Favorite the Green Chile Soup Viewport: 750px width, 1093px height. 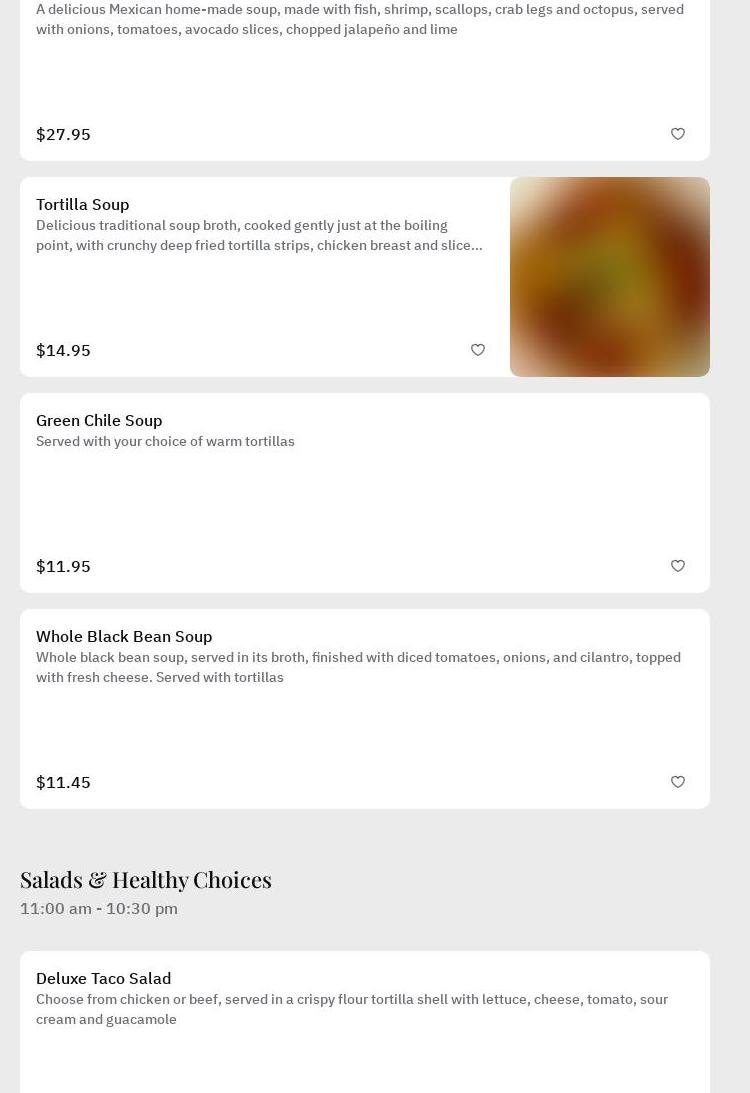point(678,566)
